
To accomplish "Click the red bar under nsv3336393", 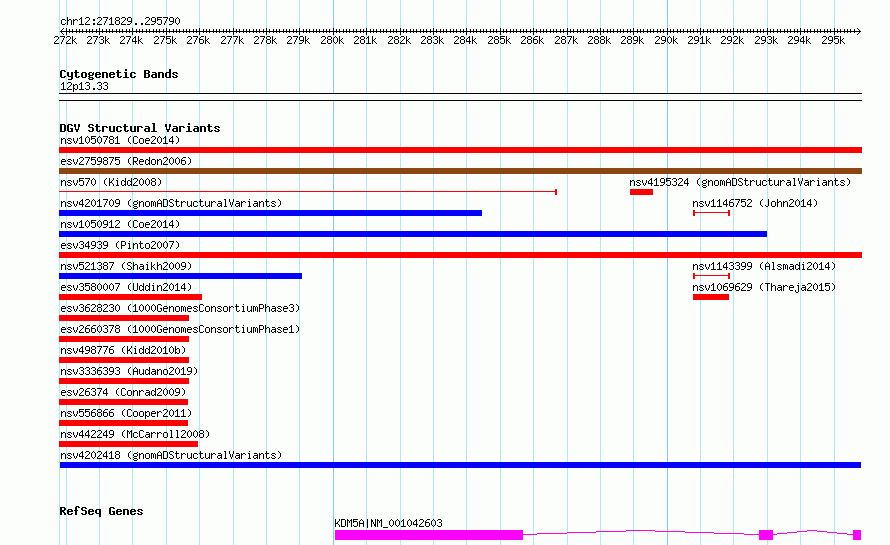I will tap(124, 381).
